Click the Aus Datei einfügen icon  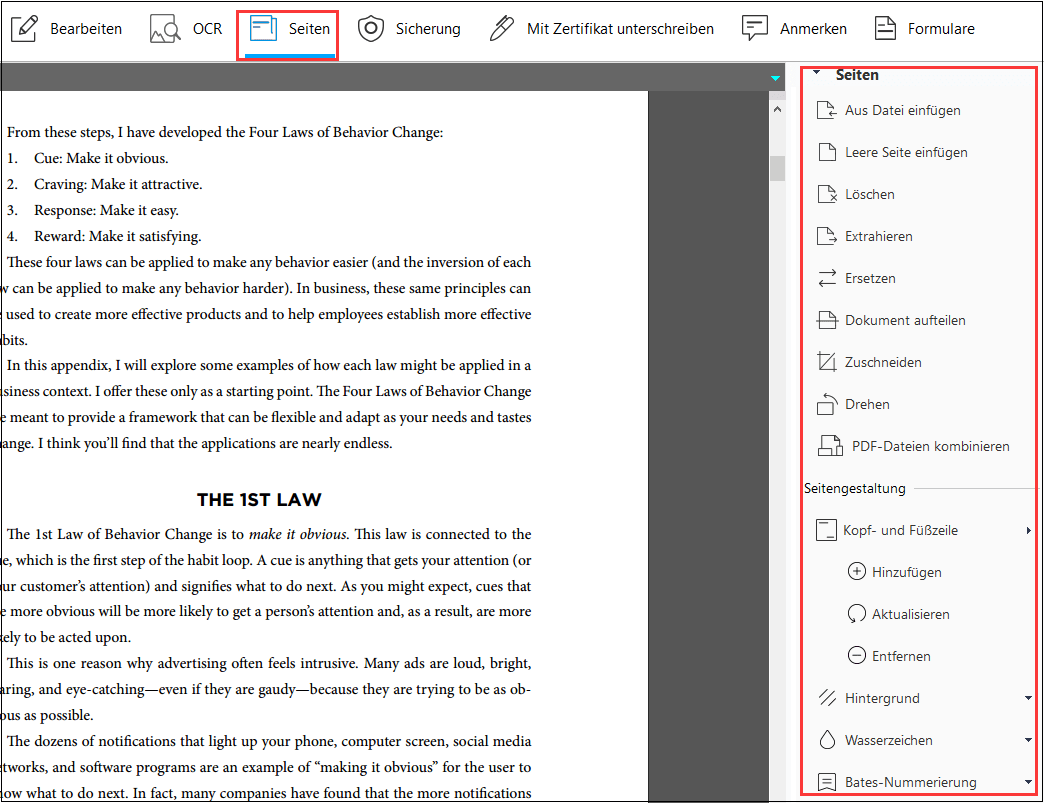coord(827,111)
